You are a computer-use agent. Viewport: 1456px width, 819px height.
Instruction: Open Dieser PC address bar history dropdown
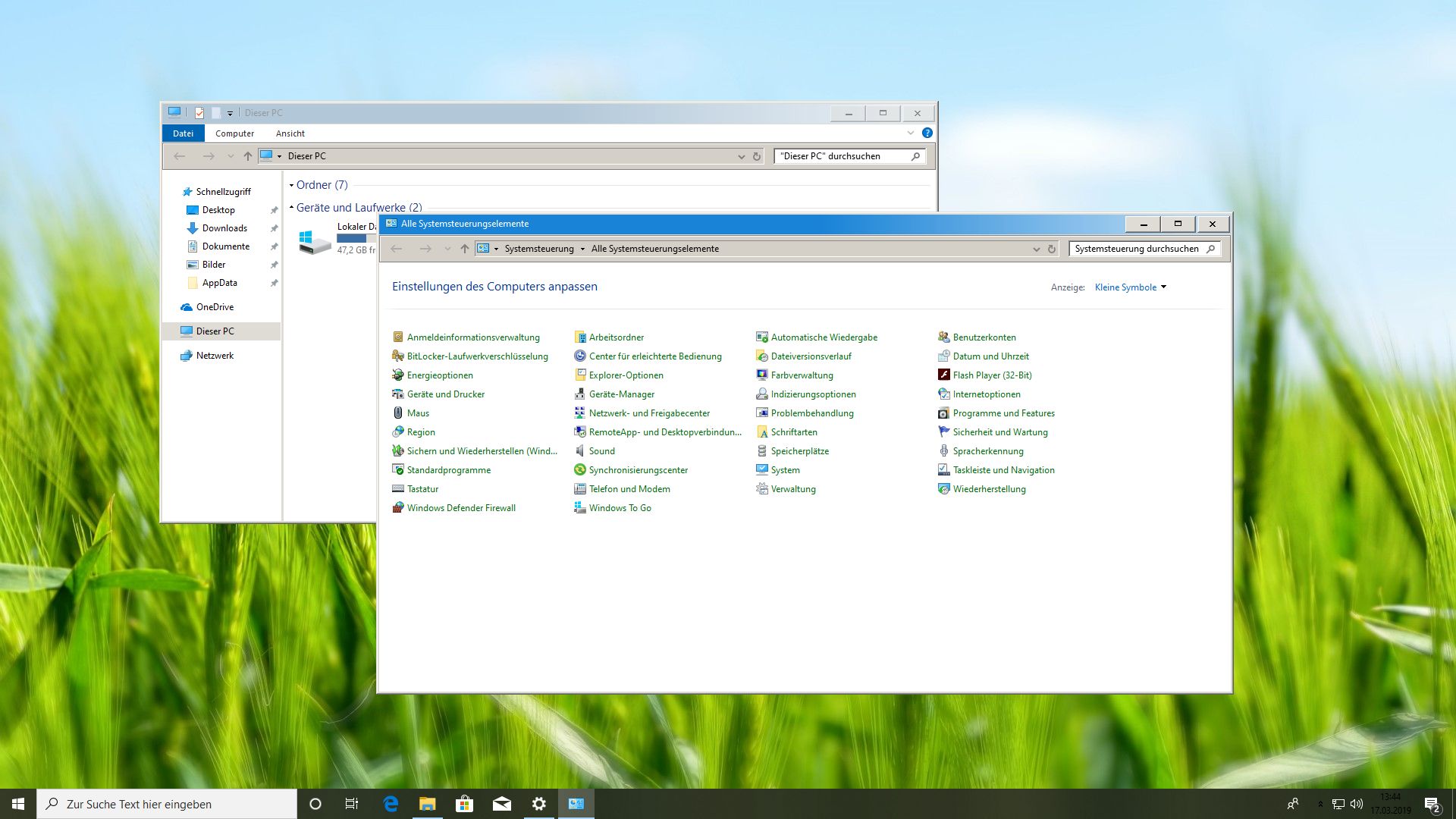coord(741,156)
